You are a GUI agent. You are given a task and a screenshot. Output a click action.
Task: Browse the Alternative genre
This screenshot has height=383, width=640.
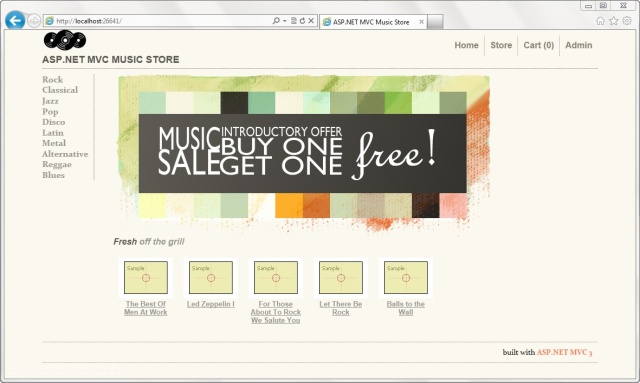pyautogui.click(x=65, y=154)
